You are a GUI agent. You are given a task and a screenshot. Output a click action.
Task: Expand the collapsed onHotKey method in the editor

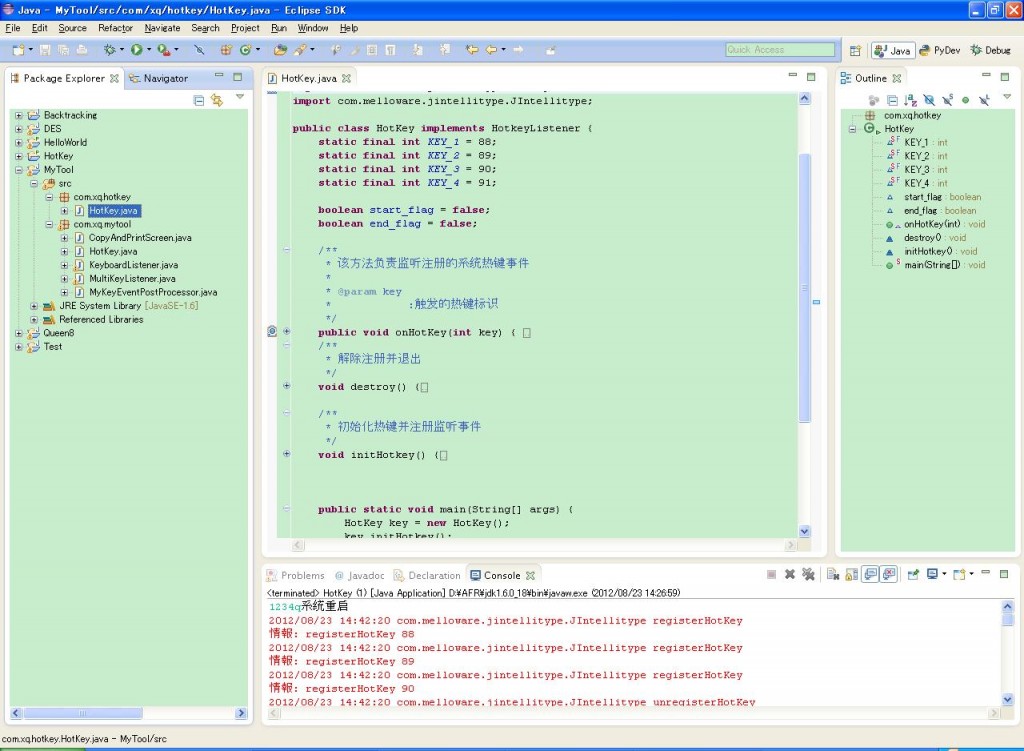coord(287,332)
